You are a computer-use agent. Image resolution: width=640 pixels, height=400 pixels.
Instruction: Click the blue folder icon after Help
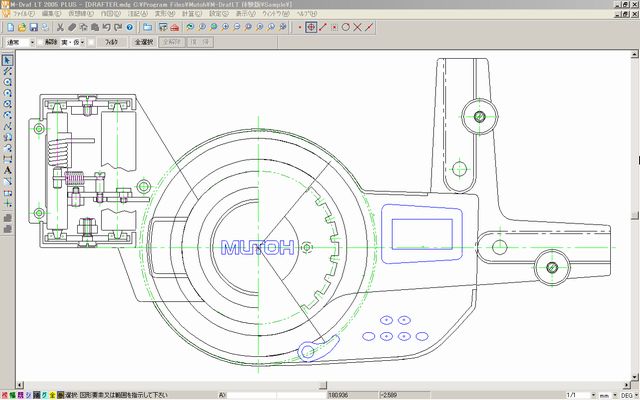point(147,27)
